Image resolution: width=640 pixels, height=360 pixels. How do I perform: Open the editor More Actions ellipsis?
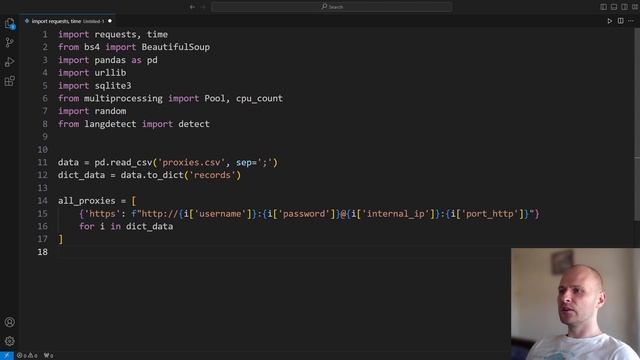[631, 21]
